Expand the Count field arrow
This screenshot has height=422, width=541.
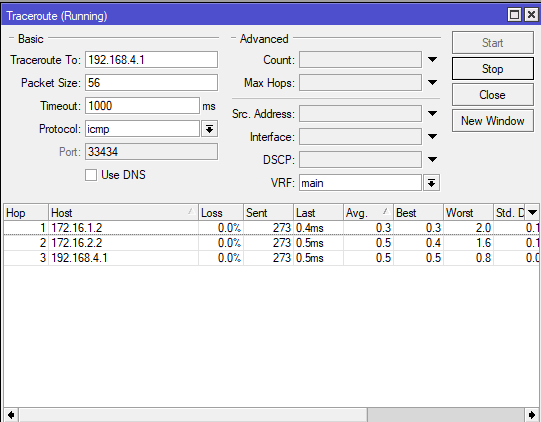pyautogui.click(x=432, y=60)
